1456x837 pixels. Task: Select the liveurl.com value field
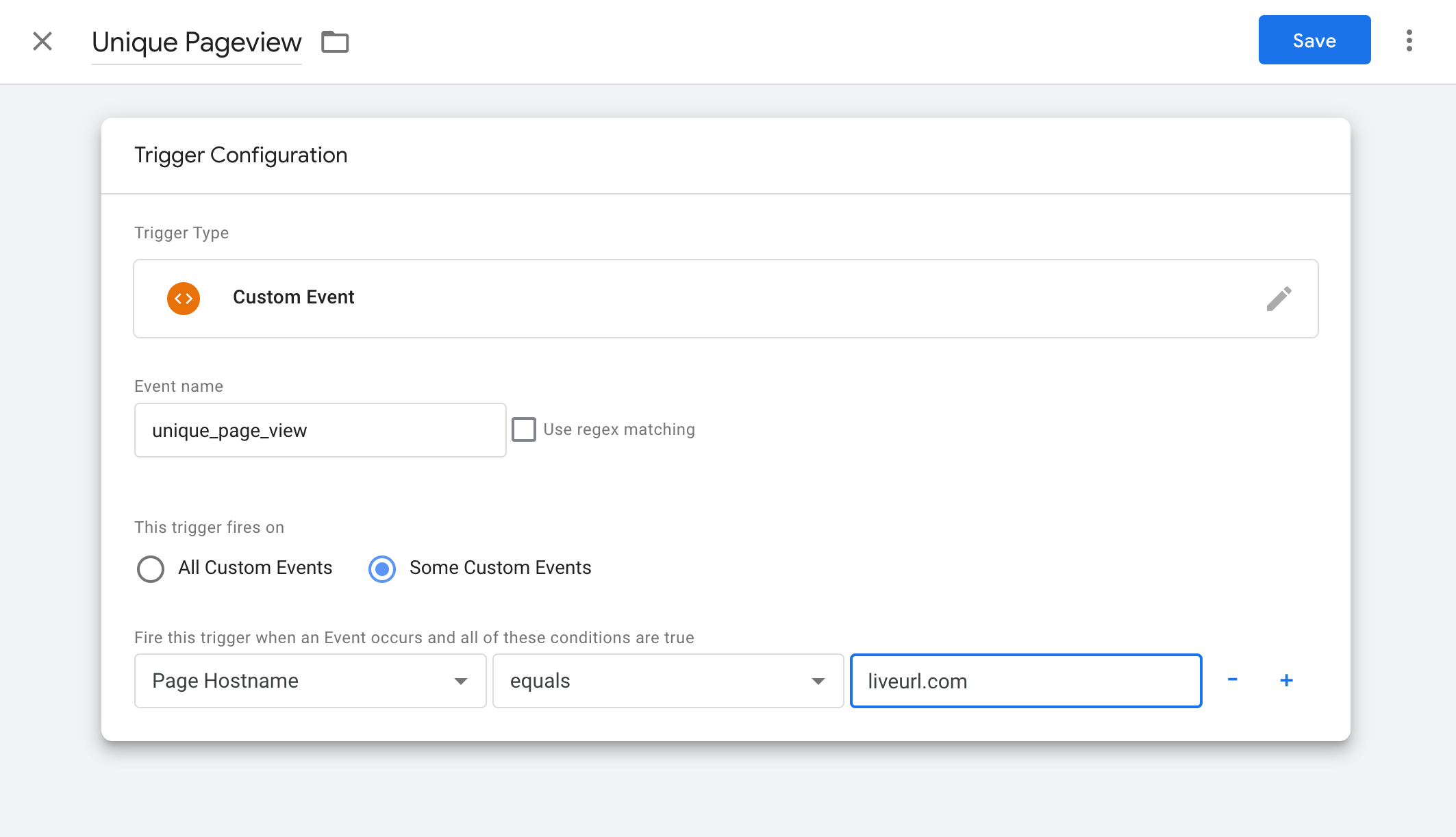1025,680
